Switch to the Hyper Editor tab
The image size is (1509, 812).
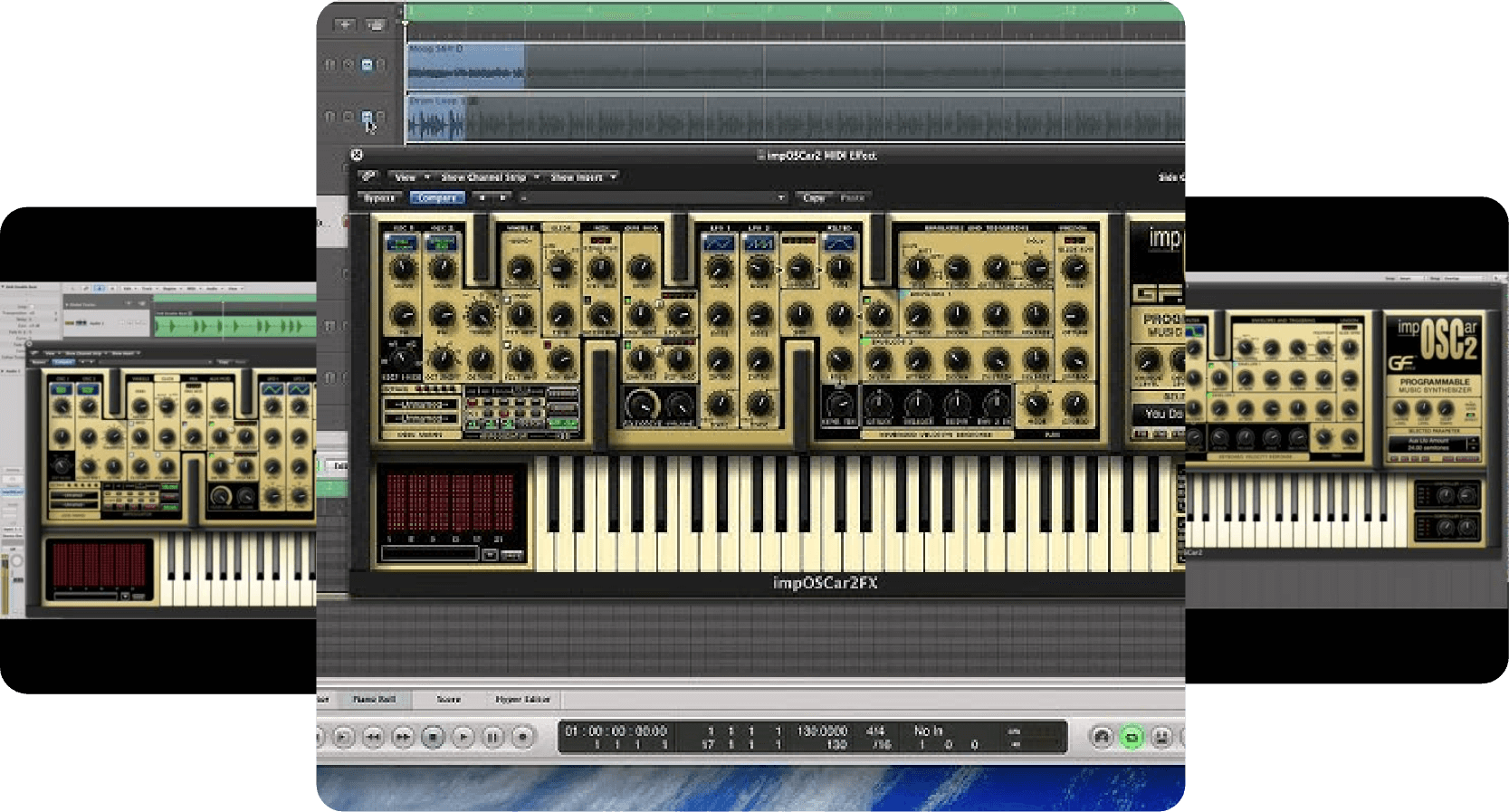(x=522, y=699)
